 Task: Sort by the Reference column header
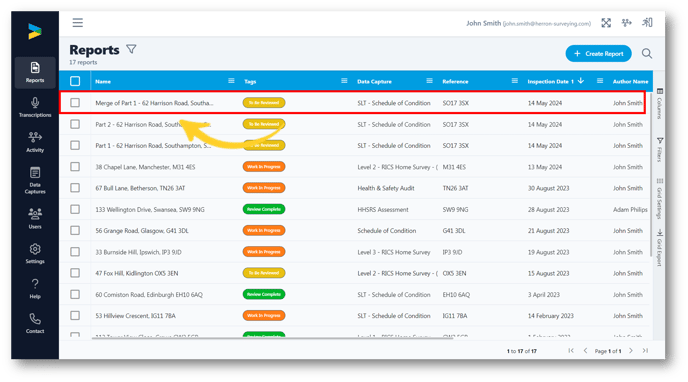[x=455, y=82]
